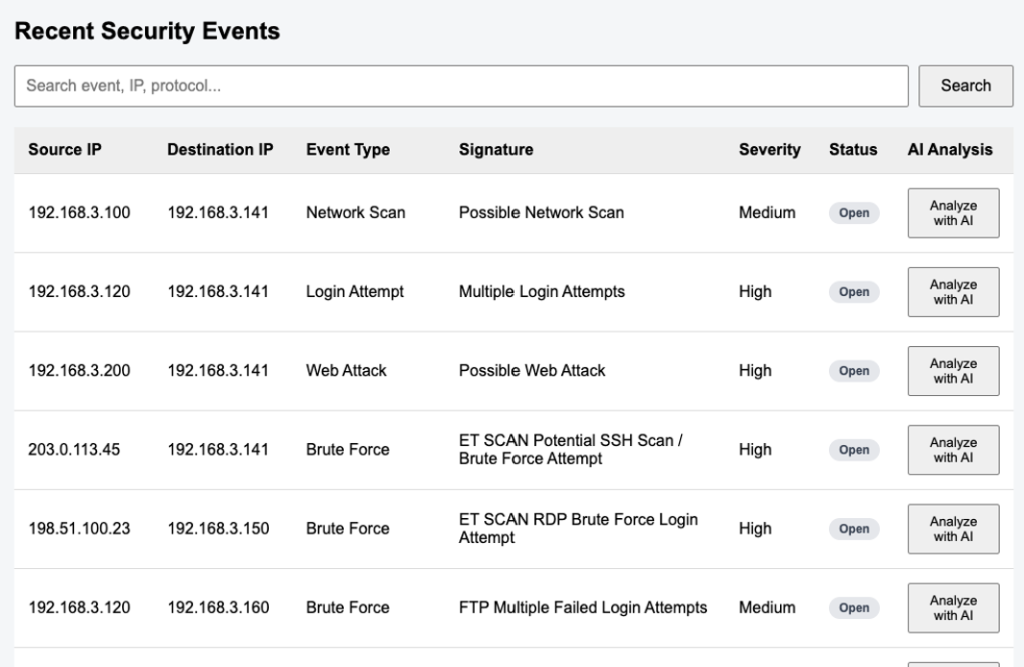Launch AI analysis for the SSH Scan event
Viewport: 1024px width, 667px height.
(953, 450)
